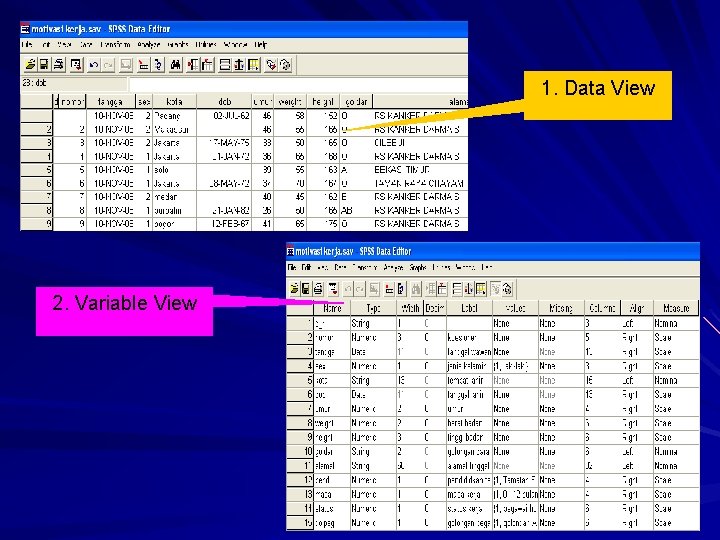This screenshot has height=540, width=720.
Task: Click Open File icon in Data View window
Action: pyautogui.click(x=30, y=65)
